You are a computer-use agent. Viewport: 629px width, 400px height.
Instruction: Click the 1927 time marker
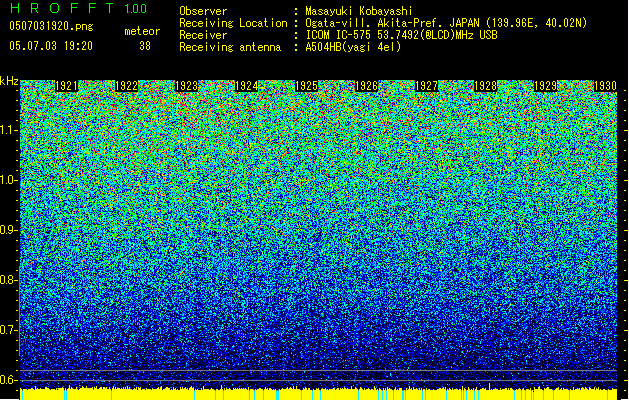[426, 86]
